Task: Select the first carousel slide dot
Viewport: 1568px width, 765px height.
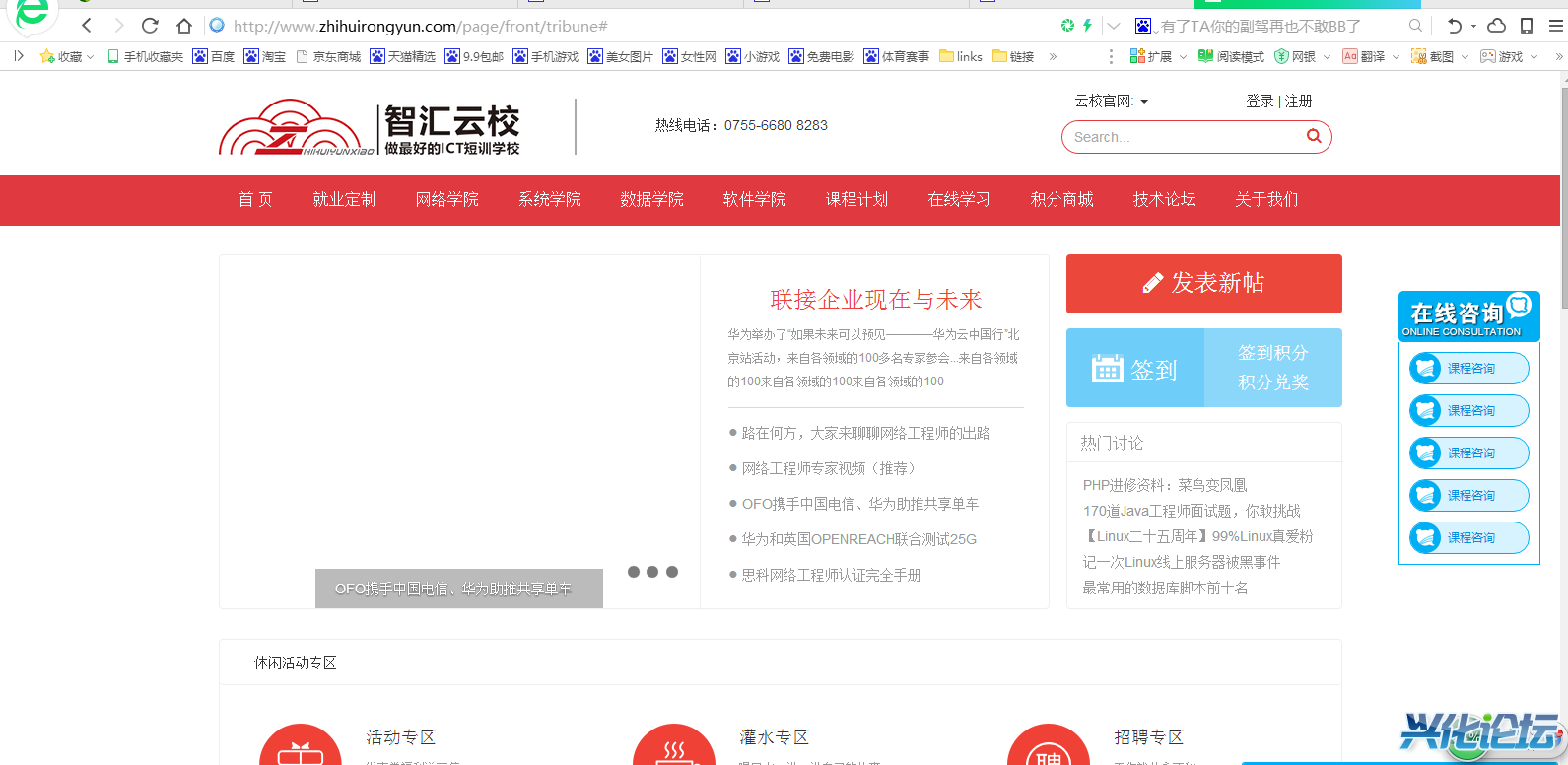Action: tap(634, 572)
